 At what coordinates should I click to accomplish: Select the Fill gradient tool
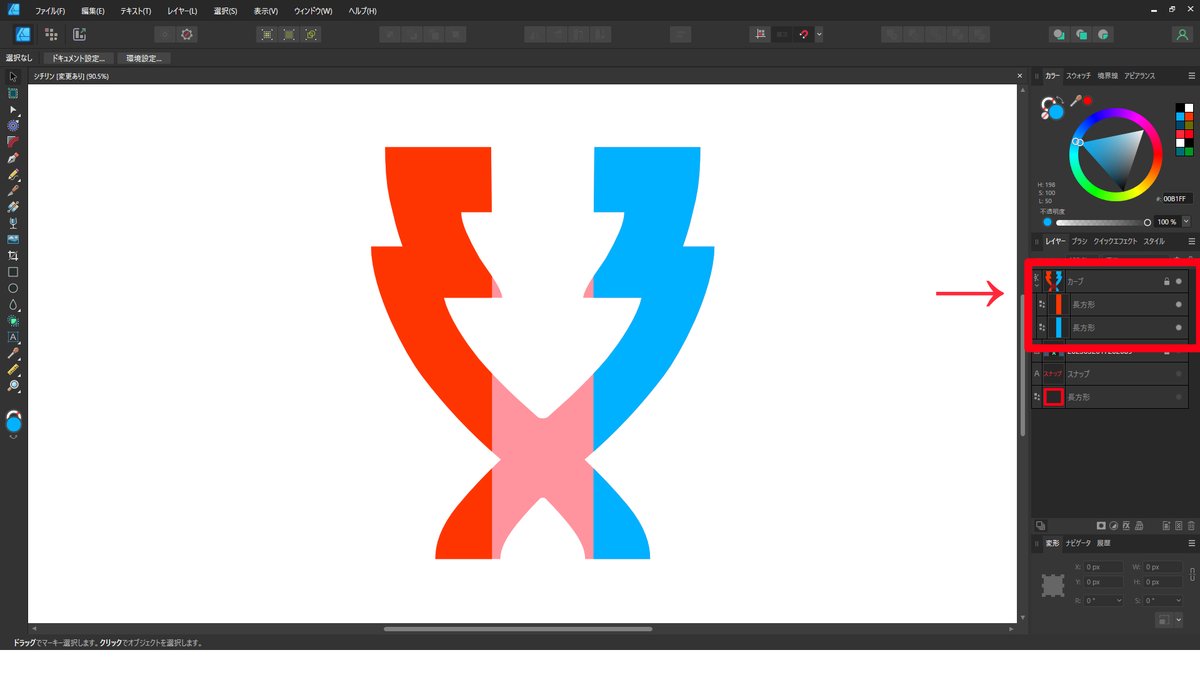(13, 206)
